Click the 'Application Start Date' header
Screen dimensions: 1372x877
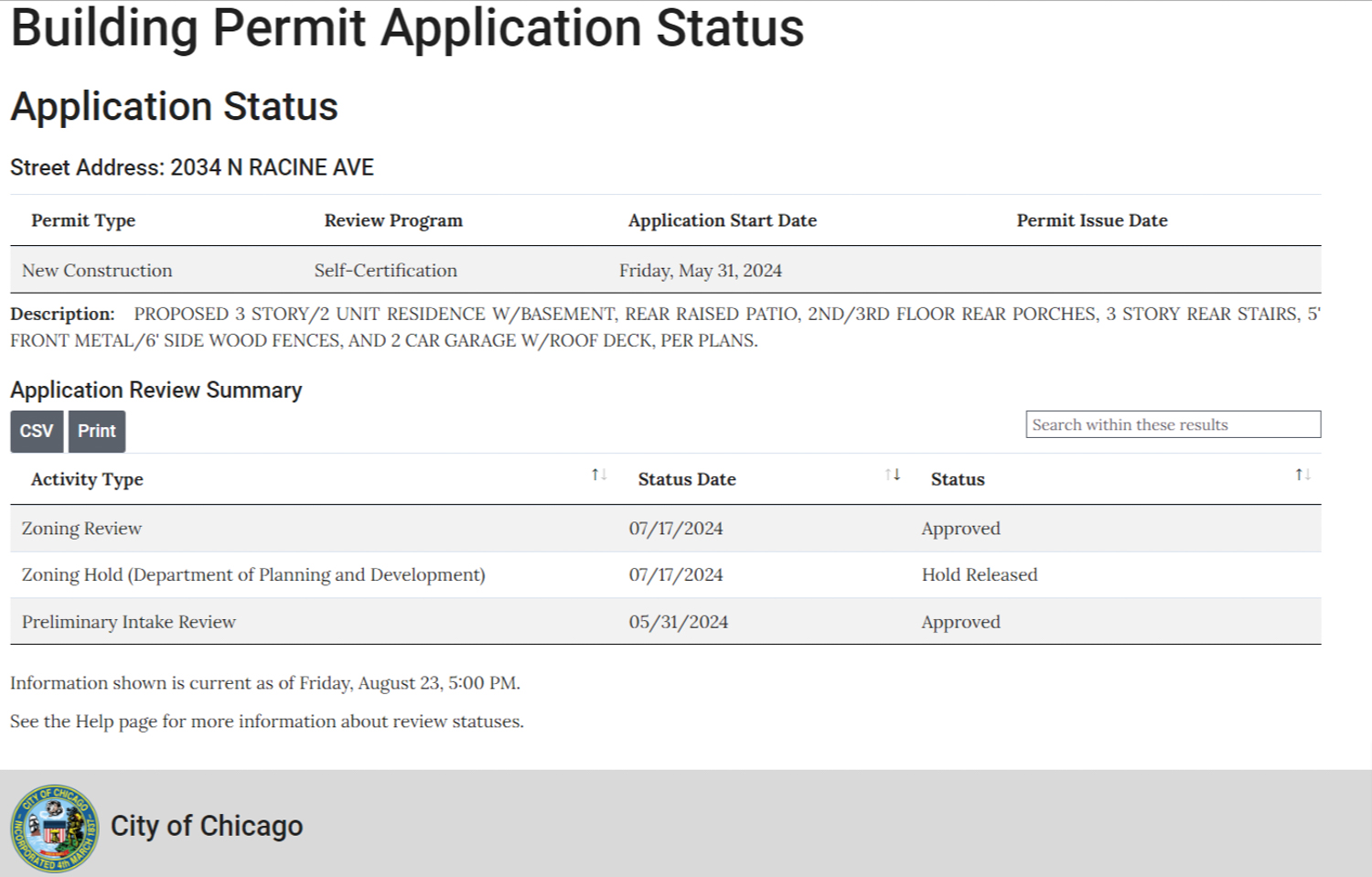tap(723, 220)
